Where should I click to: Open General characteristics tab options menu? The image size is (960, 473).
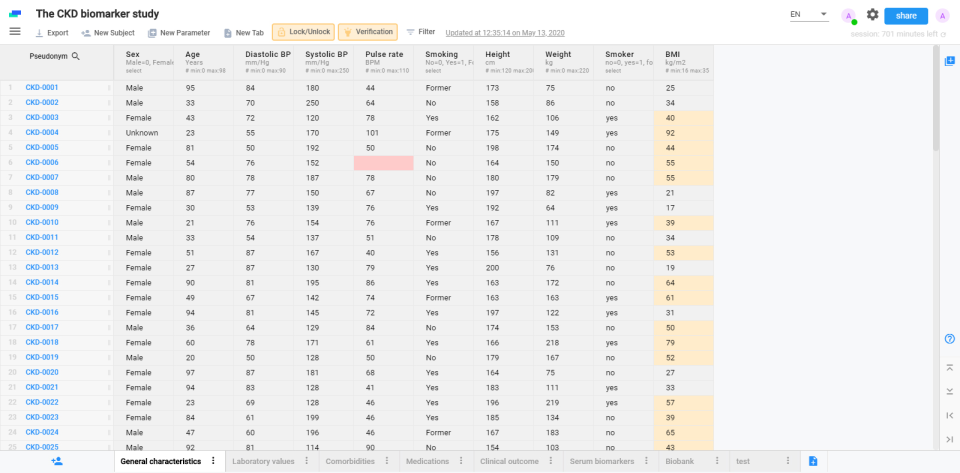point(213,461)
